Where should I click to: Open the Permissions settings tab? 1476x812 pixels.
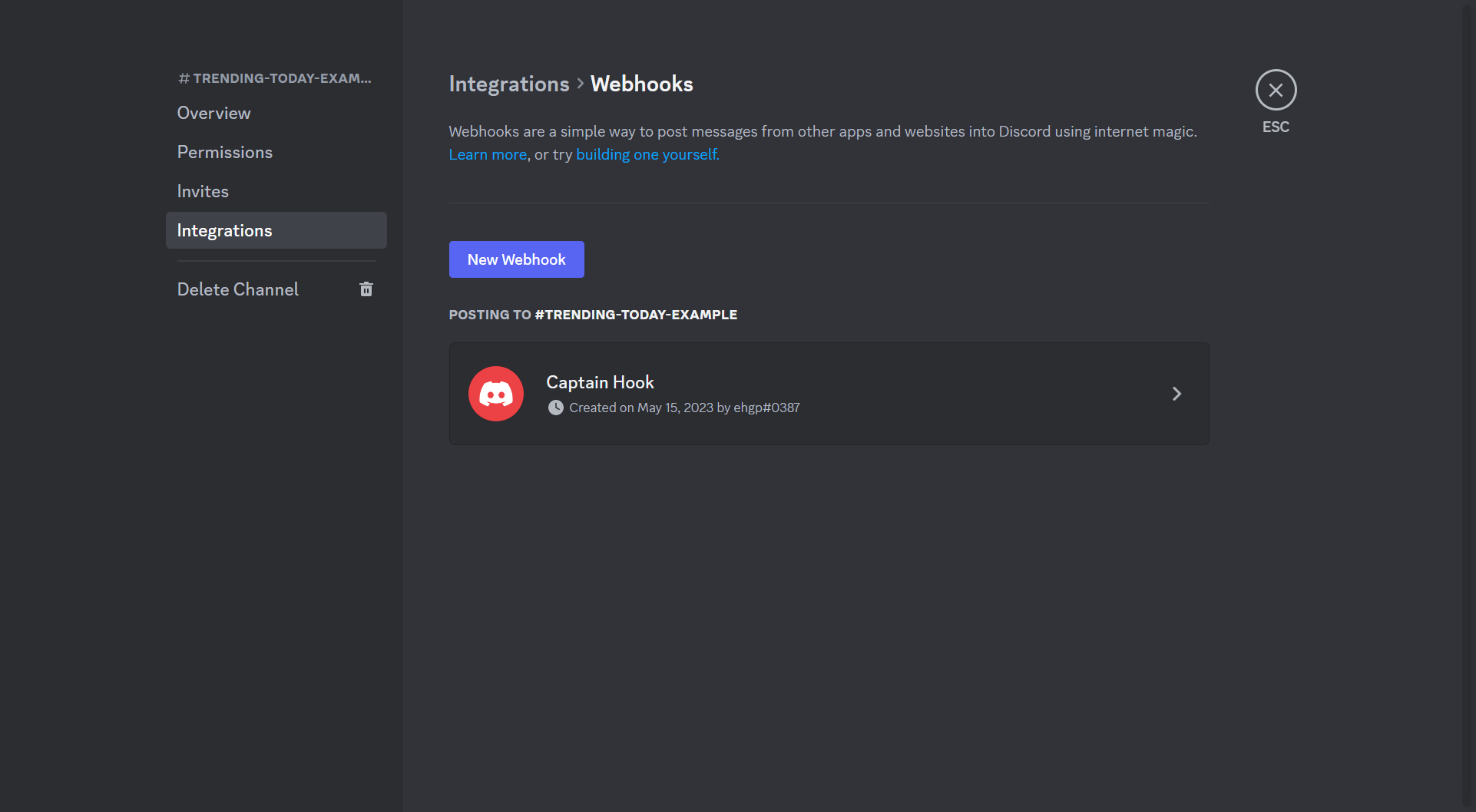[x=276, y=152]
